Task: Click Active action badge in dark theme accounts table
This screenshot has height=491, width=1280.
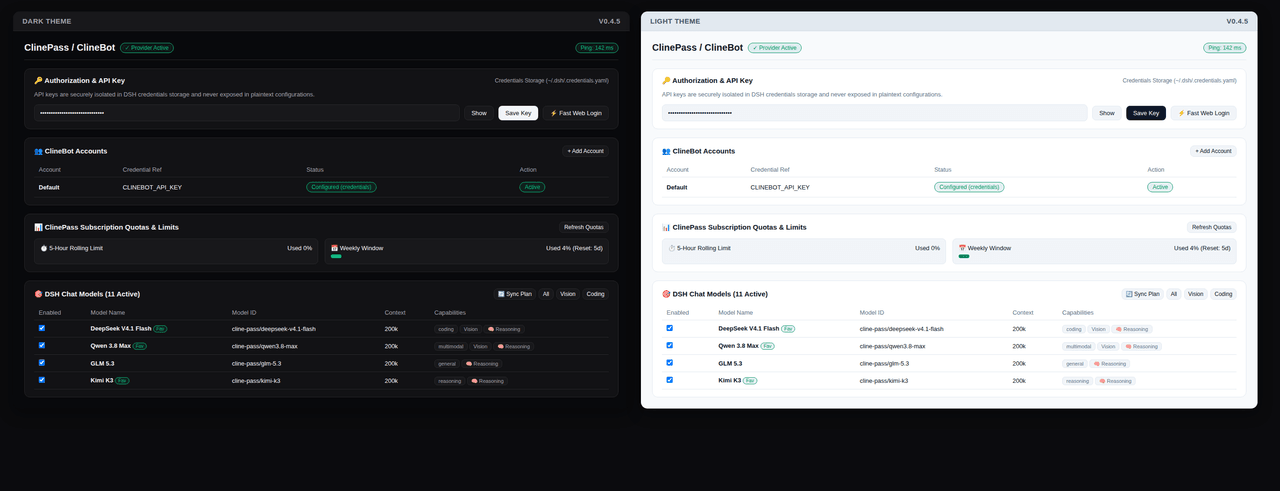Action: click(532, 187)
